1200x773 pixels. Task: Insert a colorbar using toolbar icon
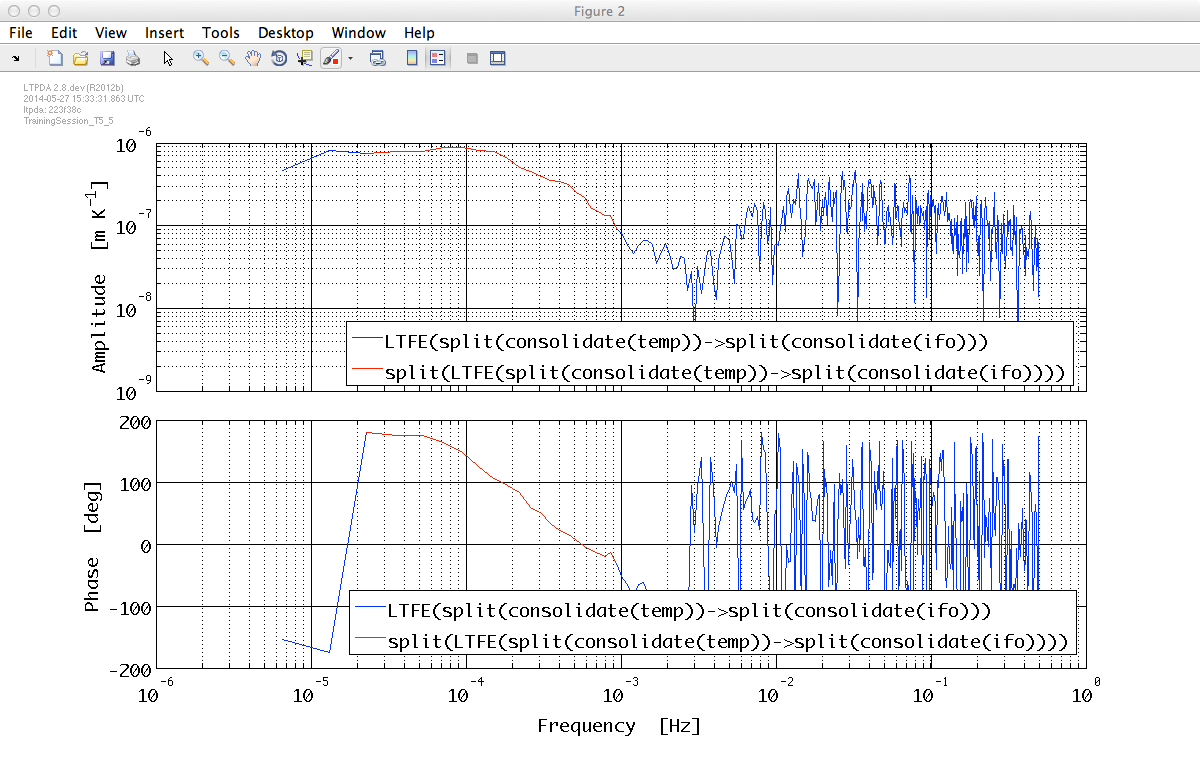pyautogui.click(x=412, y=58)
